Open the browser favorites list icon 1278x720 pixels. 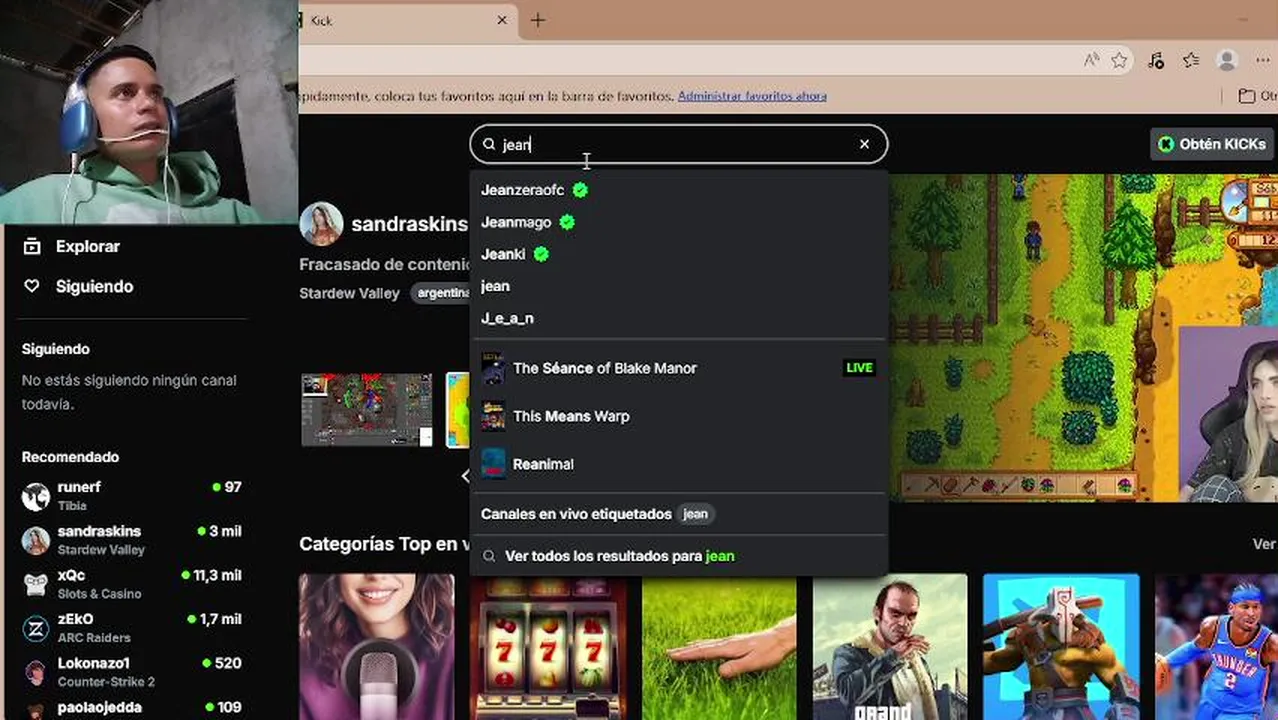coord(1191,61)
